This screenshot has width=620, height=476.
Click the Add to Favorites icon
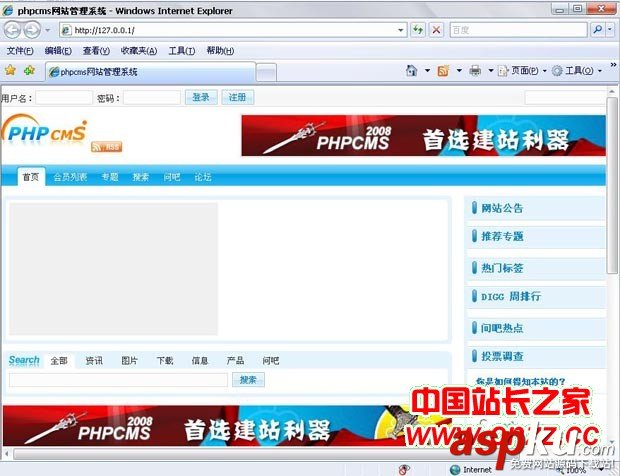[x=29, y=70]
